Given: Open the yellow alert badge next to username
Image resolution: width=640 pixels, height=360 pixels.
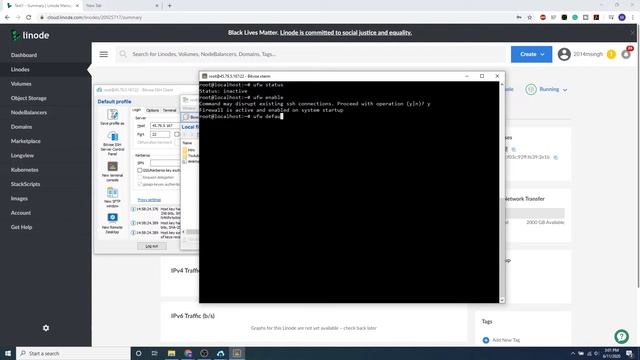Looking at the screenshot, I should (x=611, y=54).
